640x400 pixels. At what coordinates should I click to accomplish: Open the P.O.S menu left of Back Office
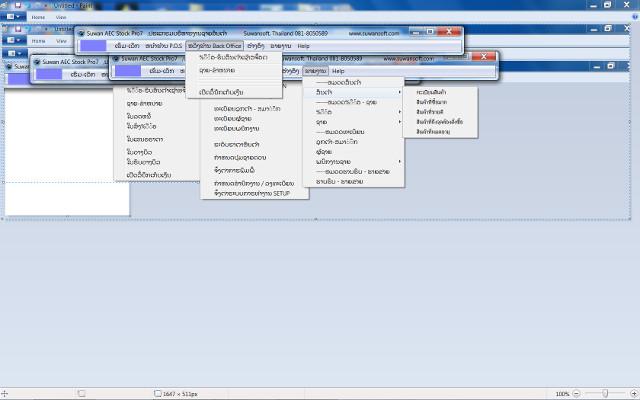163,46
